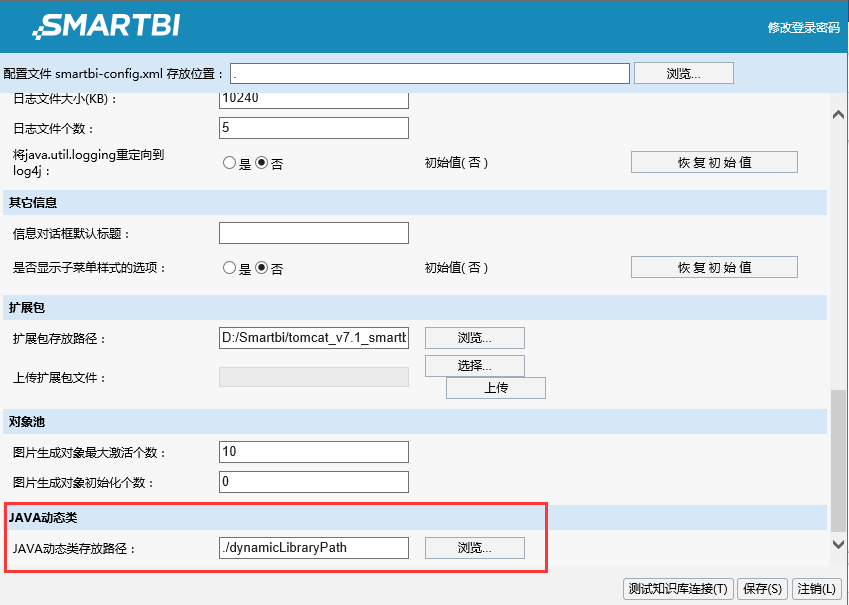Click the 图片生成对象最大激活个数 input field
Screen dimensions: 849x605
314,452
